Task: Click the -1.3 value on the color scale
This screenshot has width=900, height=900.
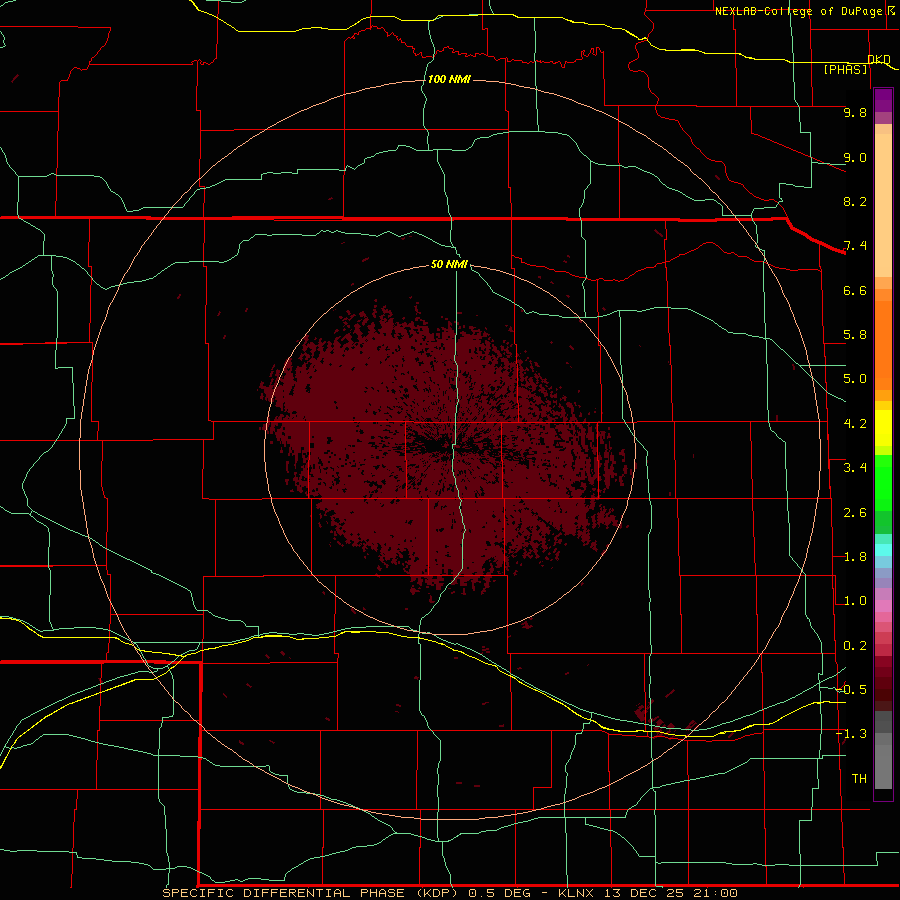Action: click(851, 734)
